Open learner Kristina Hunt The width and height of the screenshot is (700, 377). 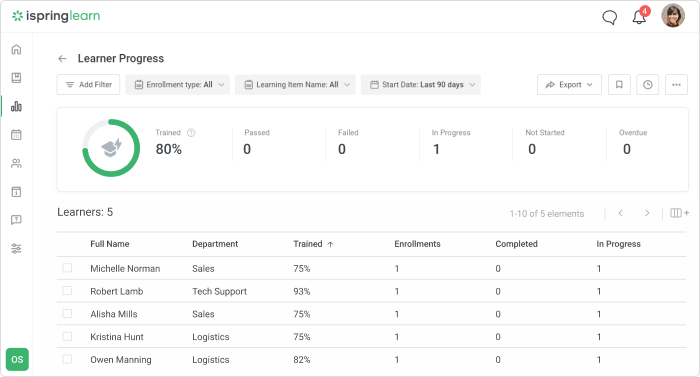point(117,337)
